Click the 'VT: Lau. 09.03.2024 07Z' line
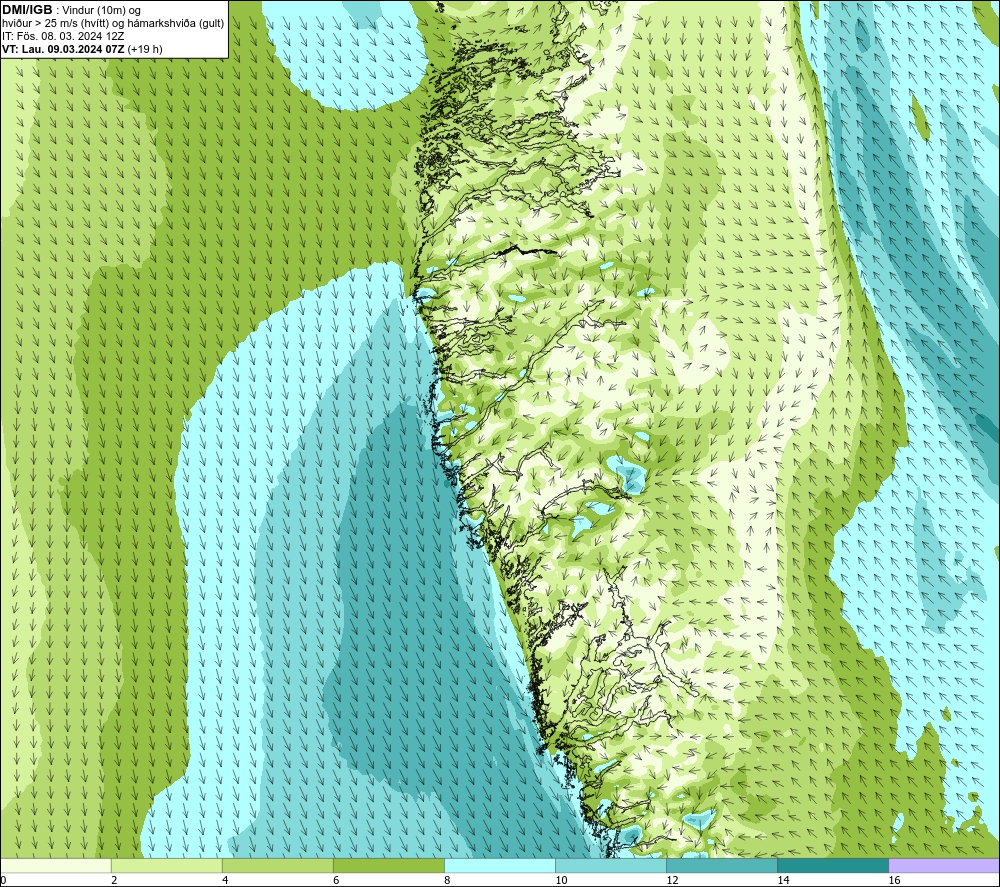This screenshot has height=887, width=1000. coord(64,49)
